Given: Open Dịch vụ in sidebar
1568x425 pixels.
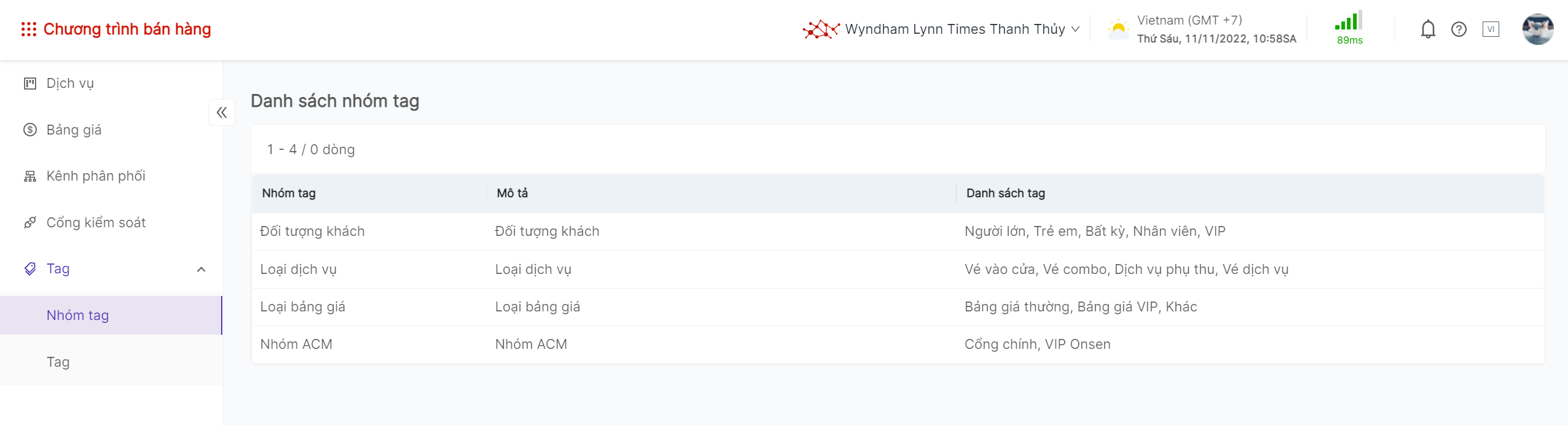Looking at the screenshot, I should click(x=70, y=84).
